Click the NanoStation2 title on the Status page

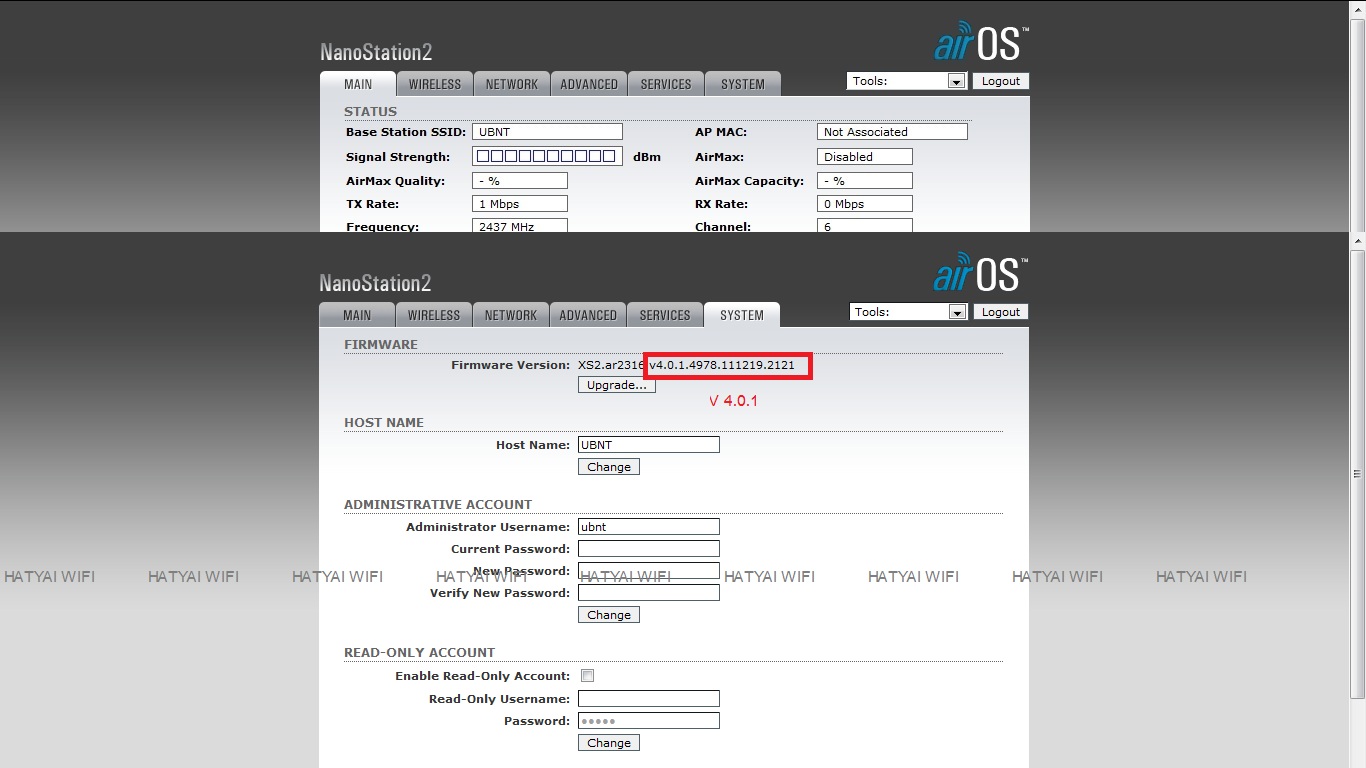click(x=376, y=53)
